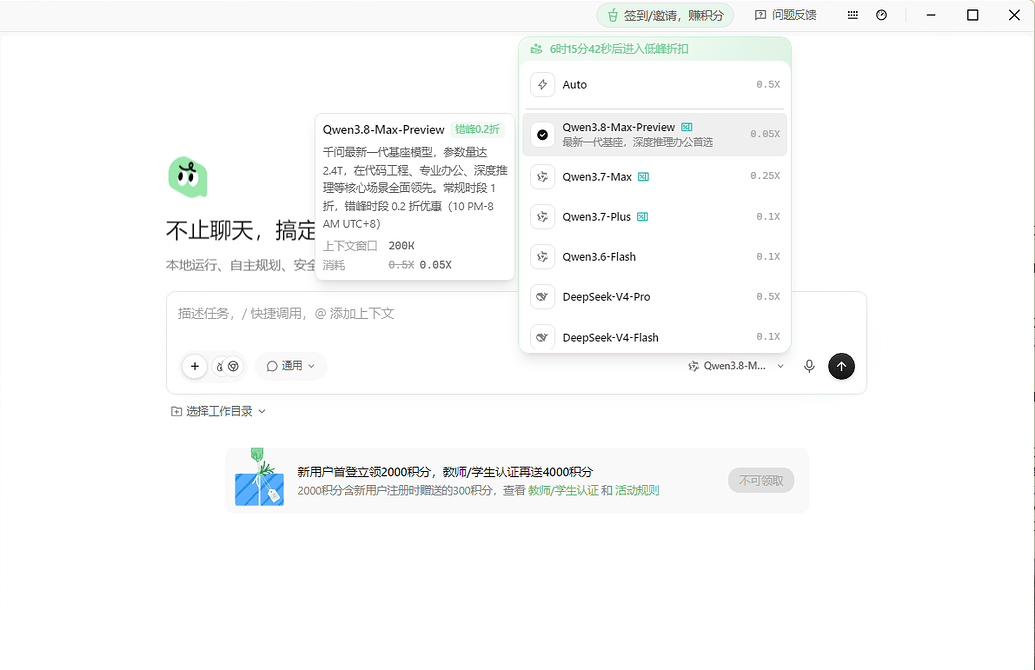This screenshot has width=1035, height=670.
Task: Minimize the application window
Action: click(931, 15)
